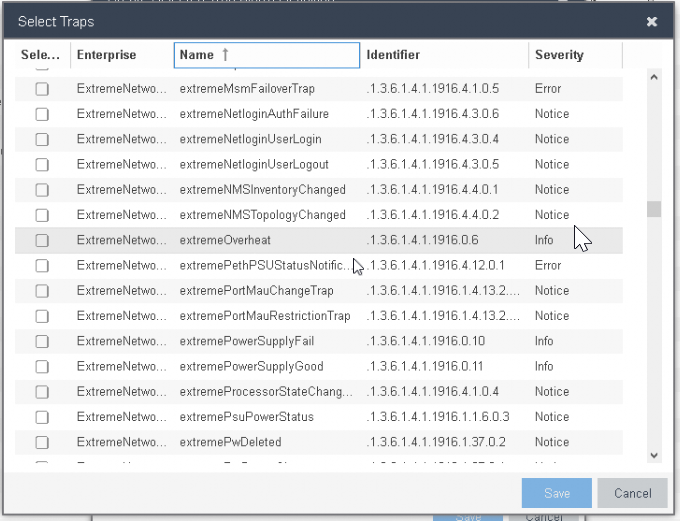
Task: Click the extremeNMSTopologyChanged row name
Action: 262,215
